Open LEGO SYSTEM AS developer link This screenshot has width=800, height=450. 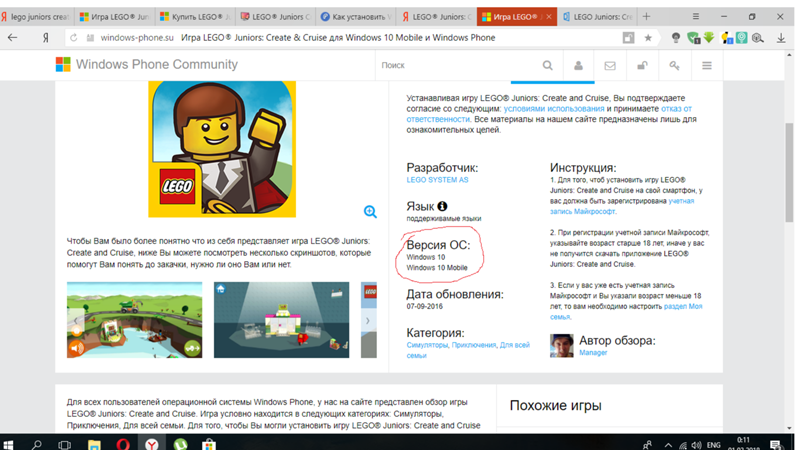tap(437, 180)
